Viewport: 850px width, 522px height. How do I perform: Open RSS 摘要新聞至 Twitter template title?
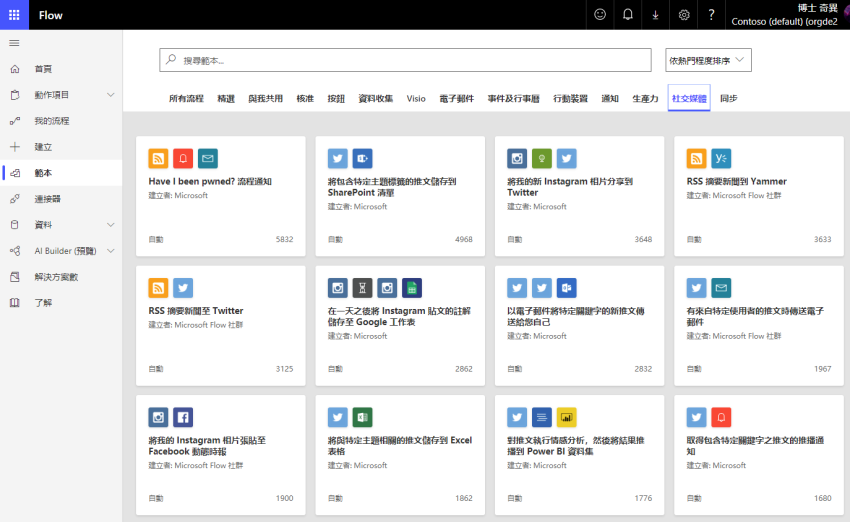pos(196,311)
